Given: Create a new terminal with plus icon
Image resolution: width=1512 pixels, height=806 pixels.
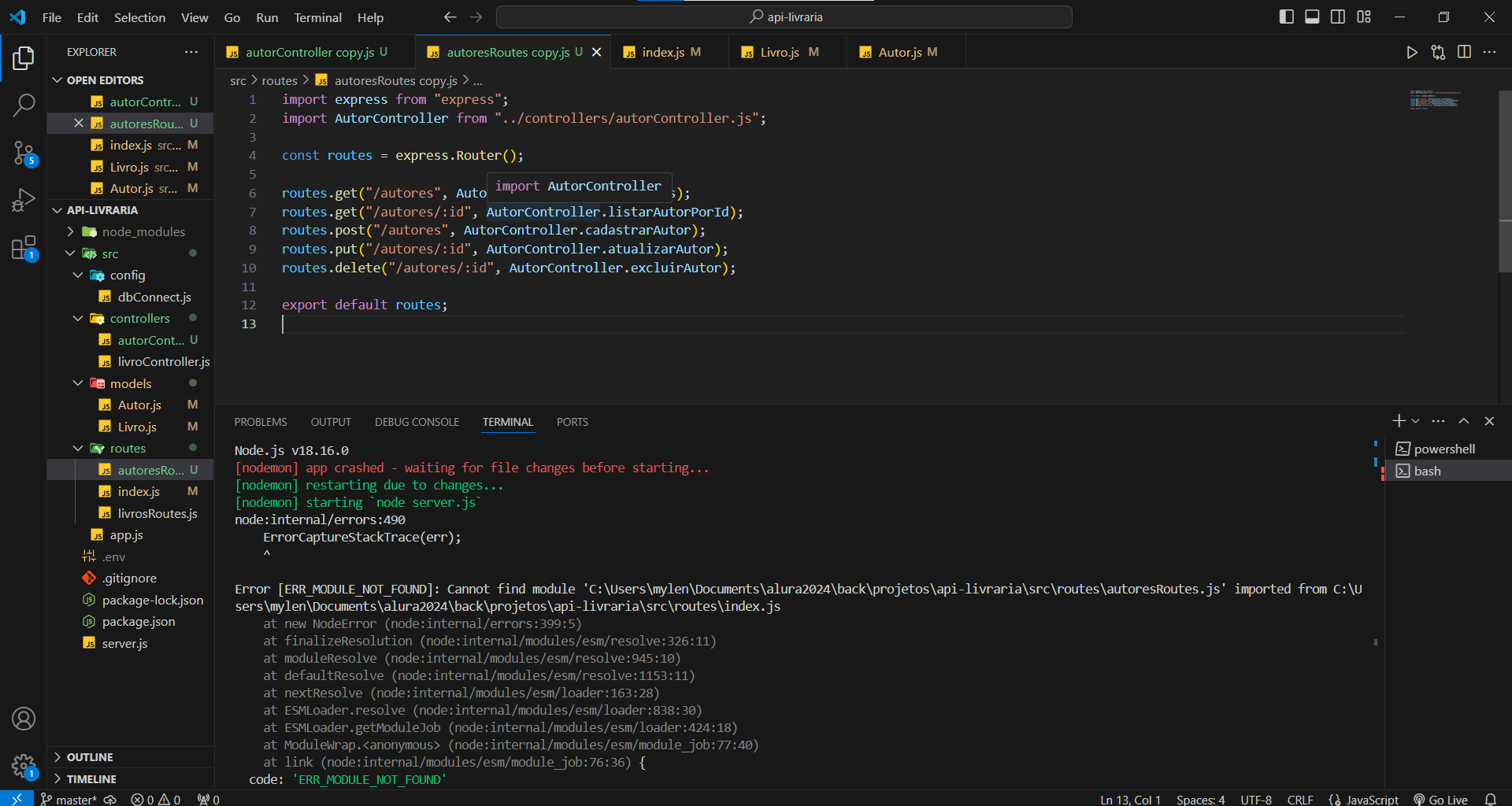Looking at the screenshot, I should pos(1399,421).
